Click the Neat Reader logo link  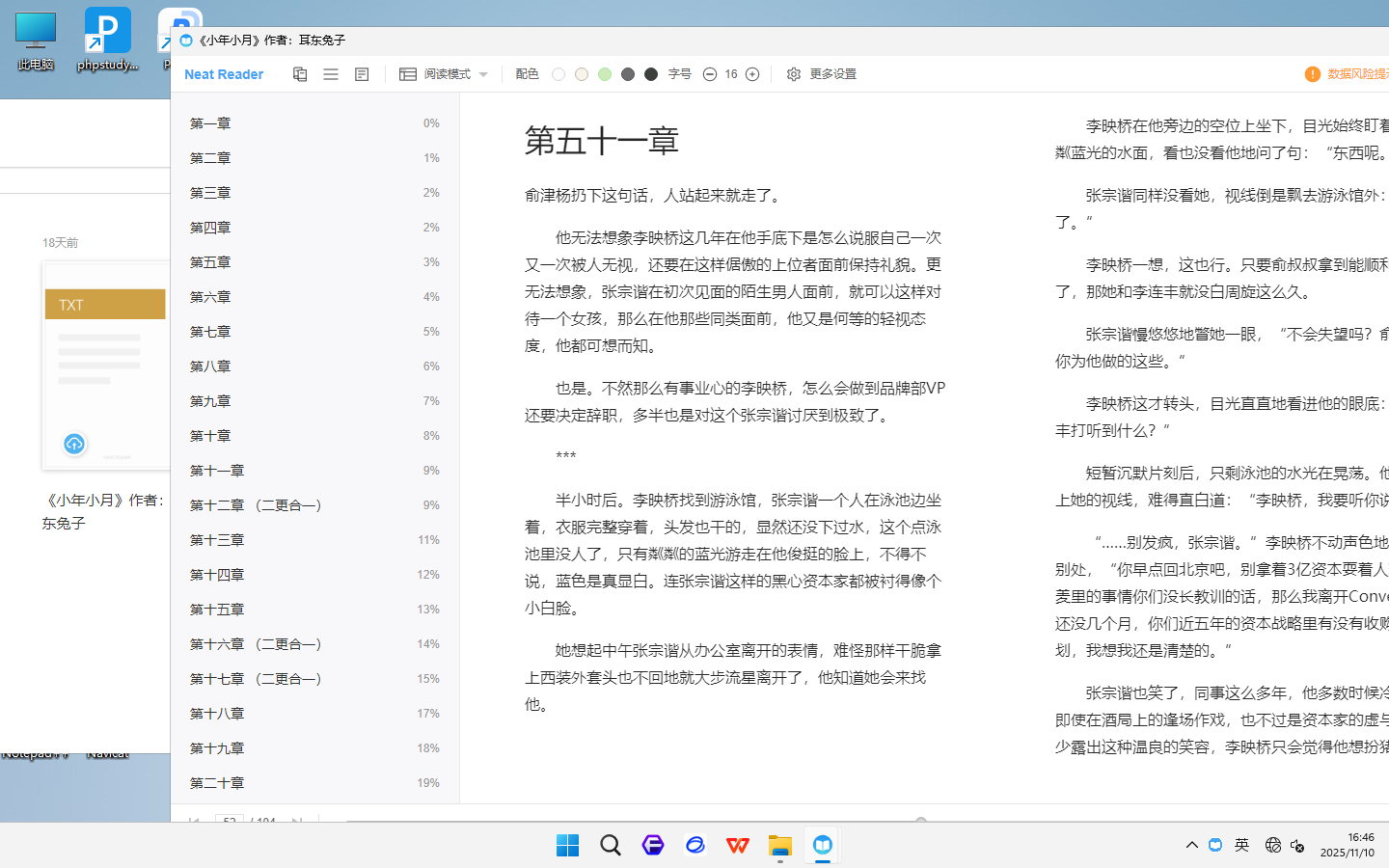tap(224, 74)
